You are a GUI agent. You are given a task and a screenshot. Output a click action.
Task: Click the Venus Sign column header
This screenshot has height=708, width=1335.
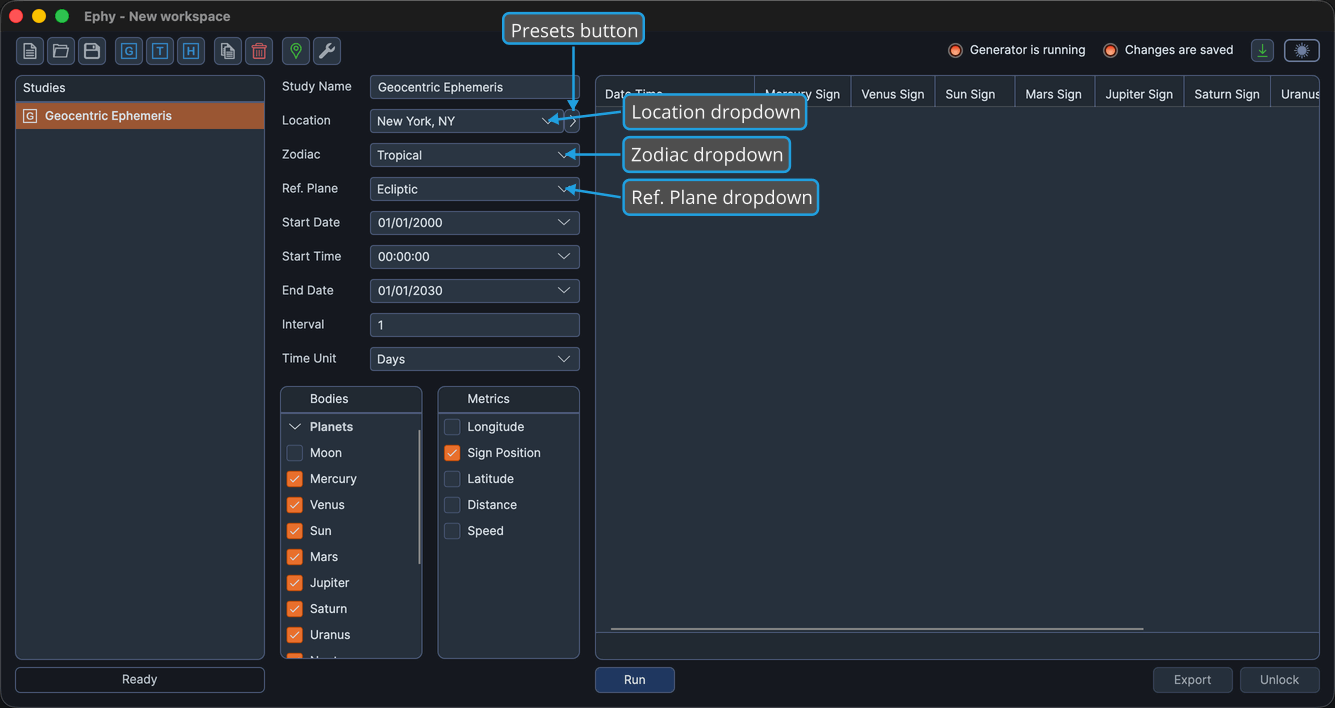coord(893,94)
